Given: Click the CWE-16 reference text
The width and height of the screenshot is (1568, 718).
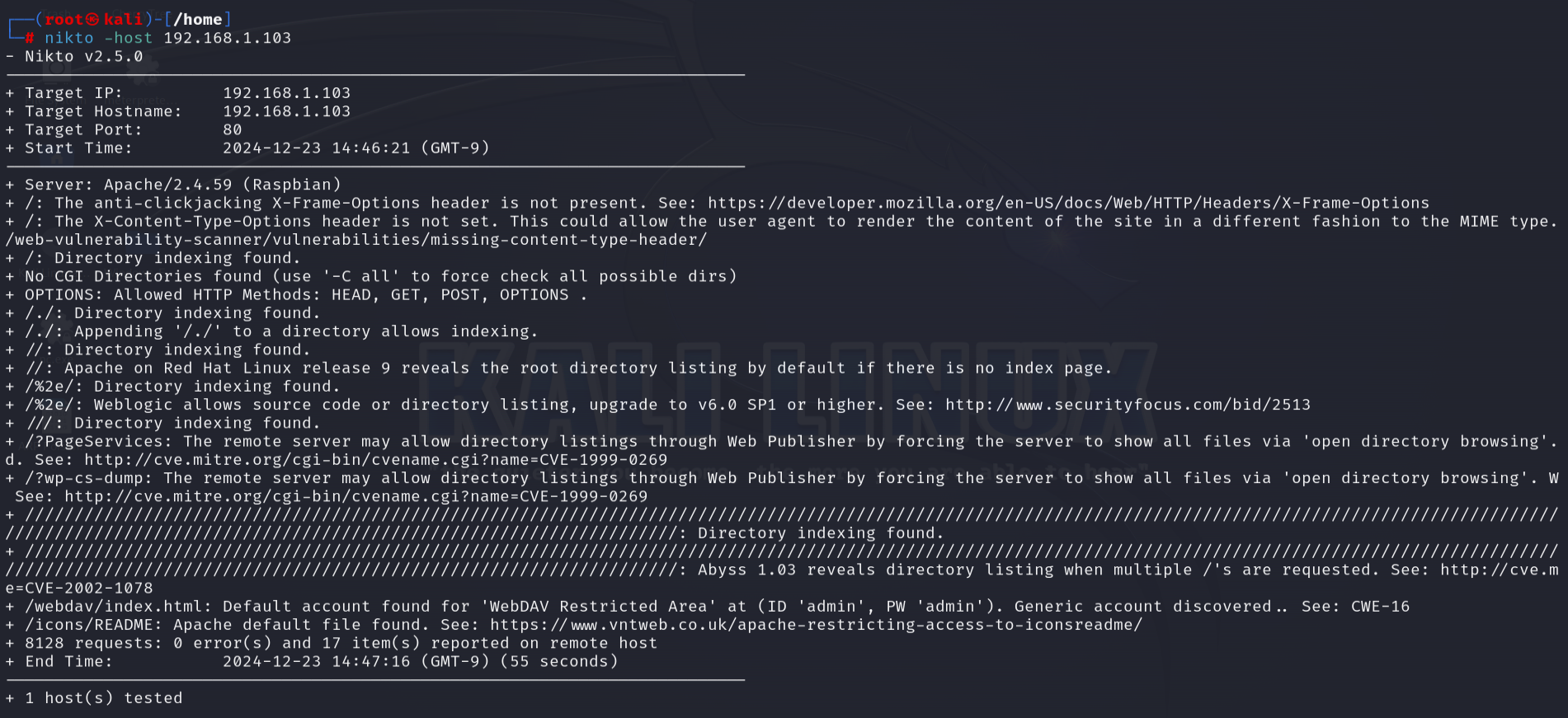Looking at the screenshot, I should pyautogui.click(x=1381, y=607).
